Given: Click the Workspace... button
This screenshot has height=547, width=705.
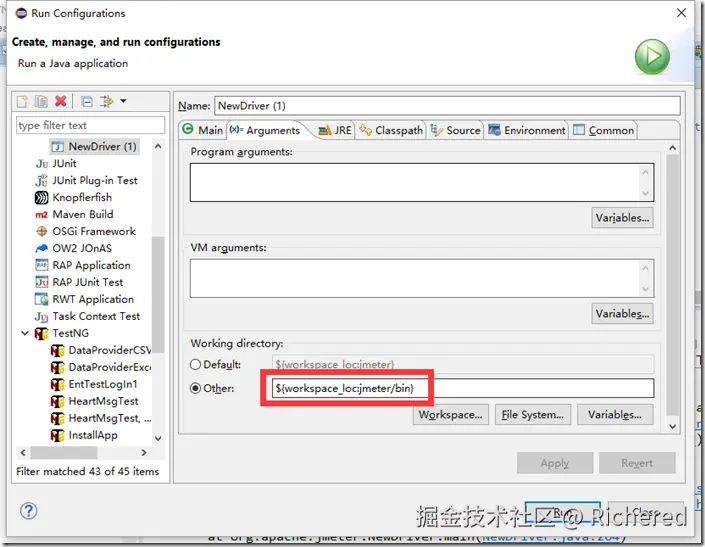Looking at the screenshot, I should pyautogui.click(x=451, y=414).
